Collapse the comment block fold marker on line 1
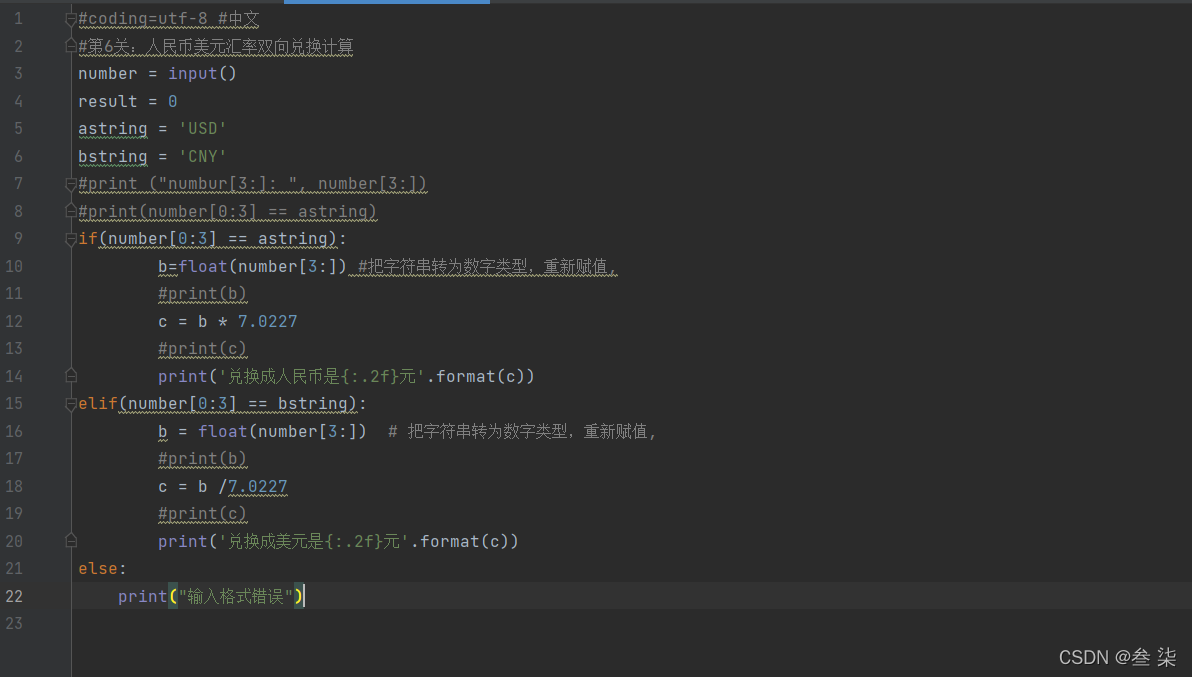 tap(71, 19)
